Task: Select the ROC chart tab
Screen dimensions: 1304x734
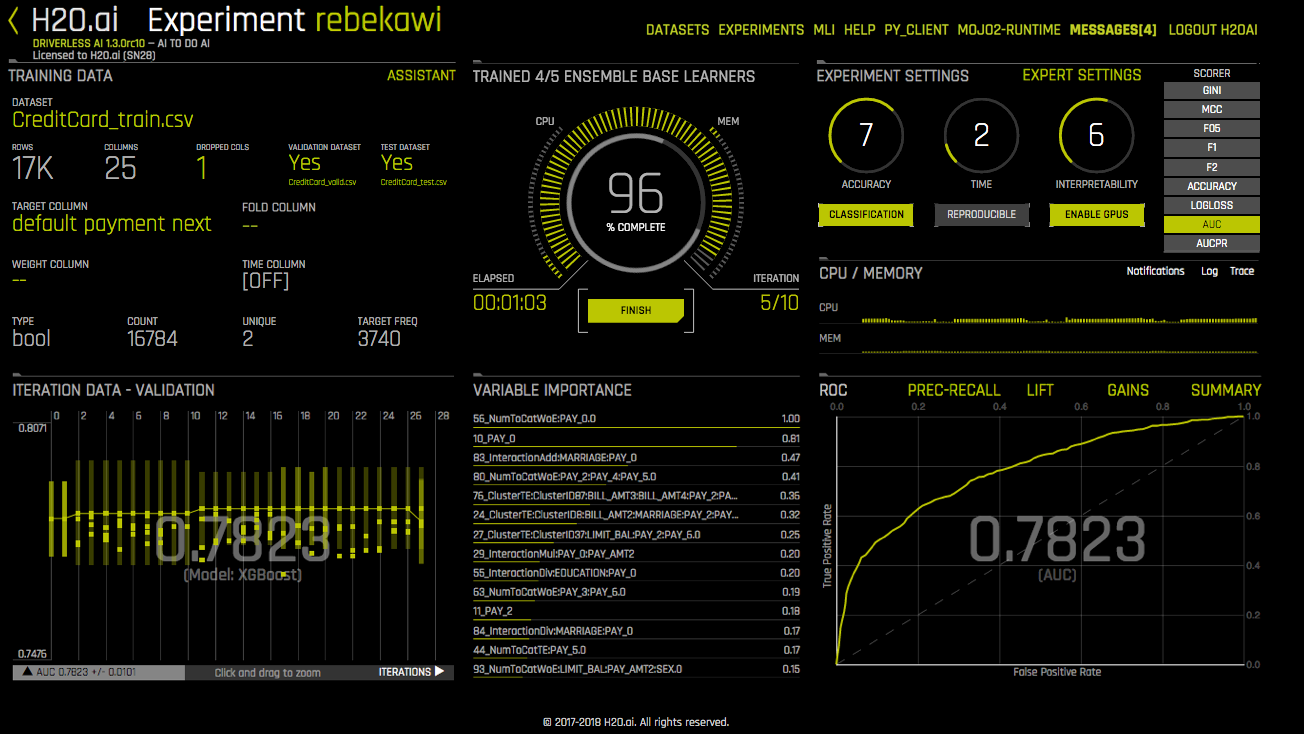Action: click(x=833, y=390)
